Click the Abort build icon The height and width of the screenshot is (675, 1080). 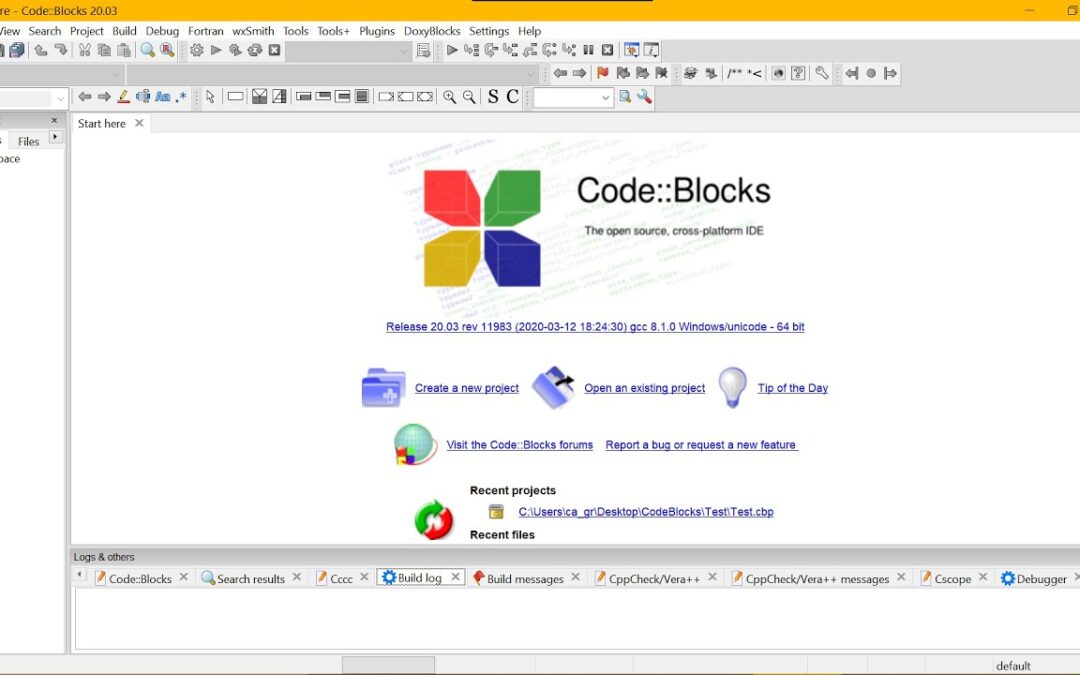point(274,50)
